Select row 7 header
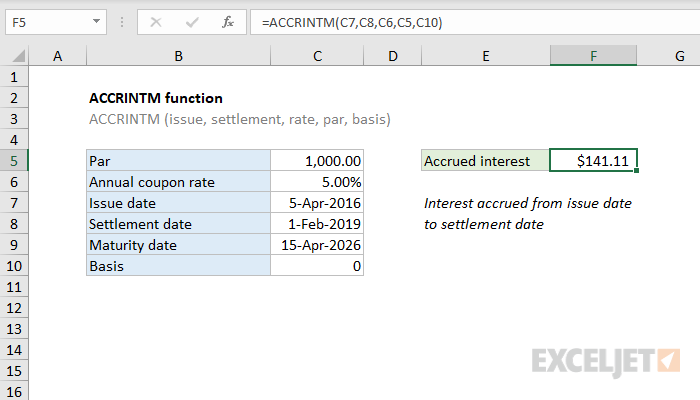Viewport: 700px width, 400px height. tap(14, 203)
